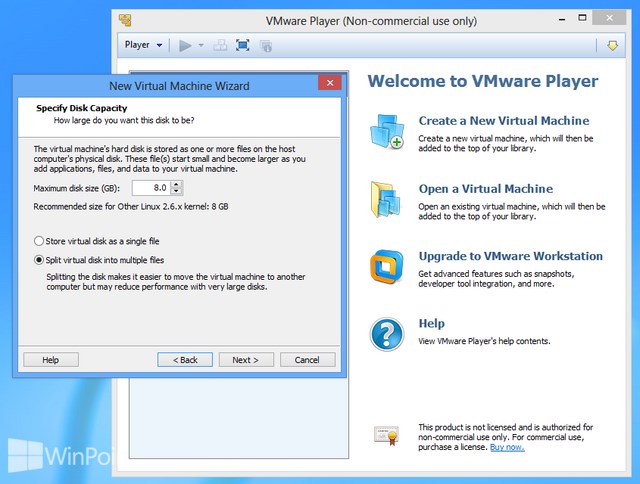640x484 pixels.
Task: Click the Send Ctrl+Alt+Del toolbar icon
Action: 220,45
